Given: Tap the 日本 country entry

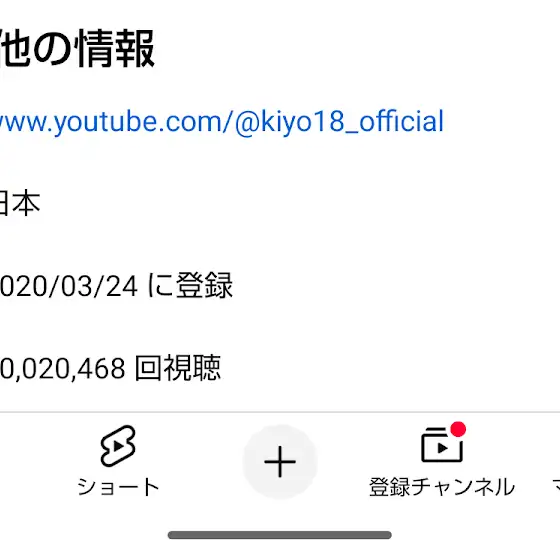Looking at the screenshot, I should coord(20,203).
